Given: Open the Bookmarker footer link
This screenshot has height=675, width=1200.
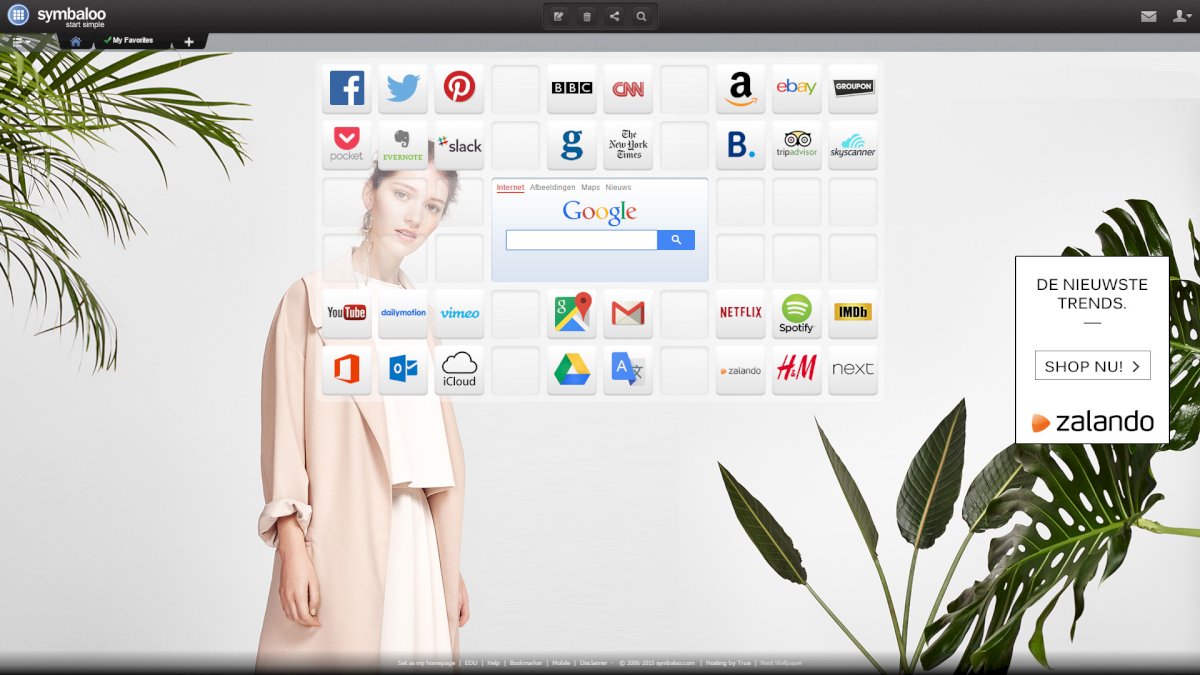Looking at the screenshot, I should tap(525, 663).
